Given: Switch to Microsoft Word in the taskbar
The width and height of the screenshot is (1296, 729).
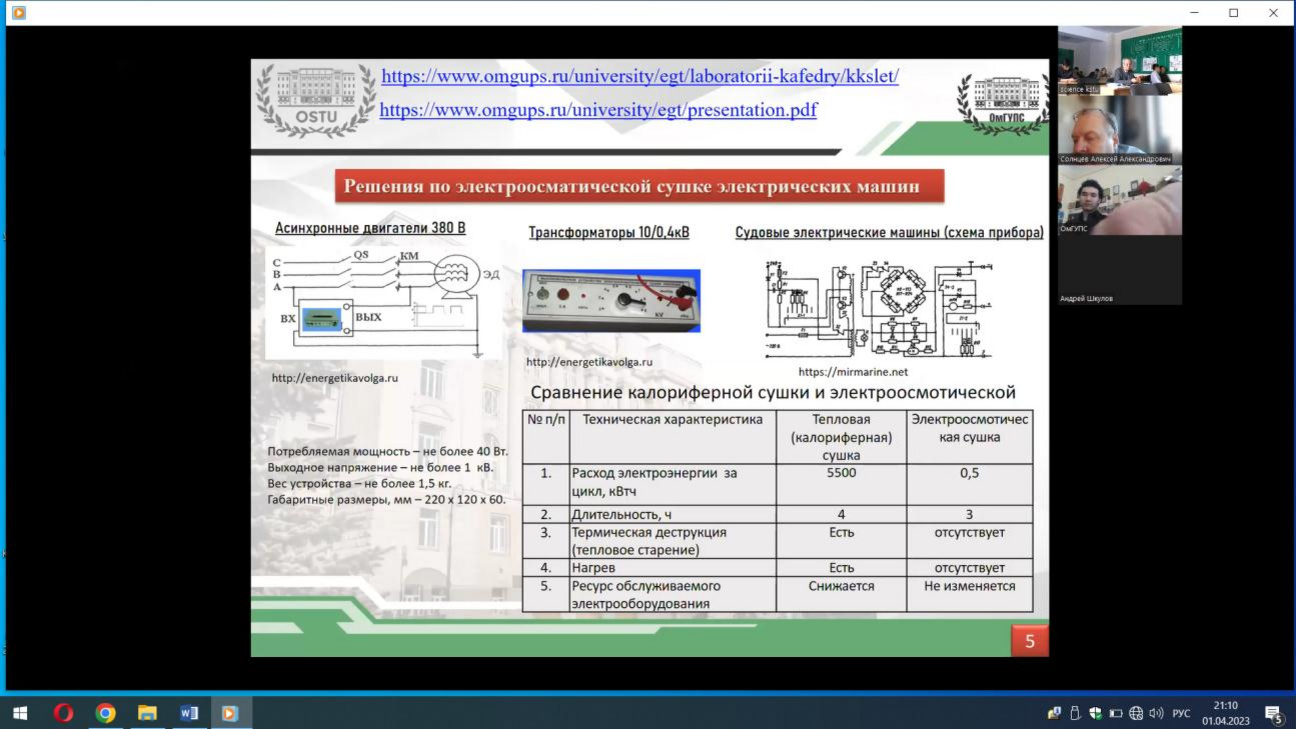Looking at the screenshot, I should pos(189,713).
